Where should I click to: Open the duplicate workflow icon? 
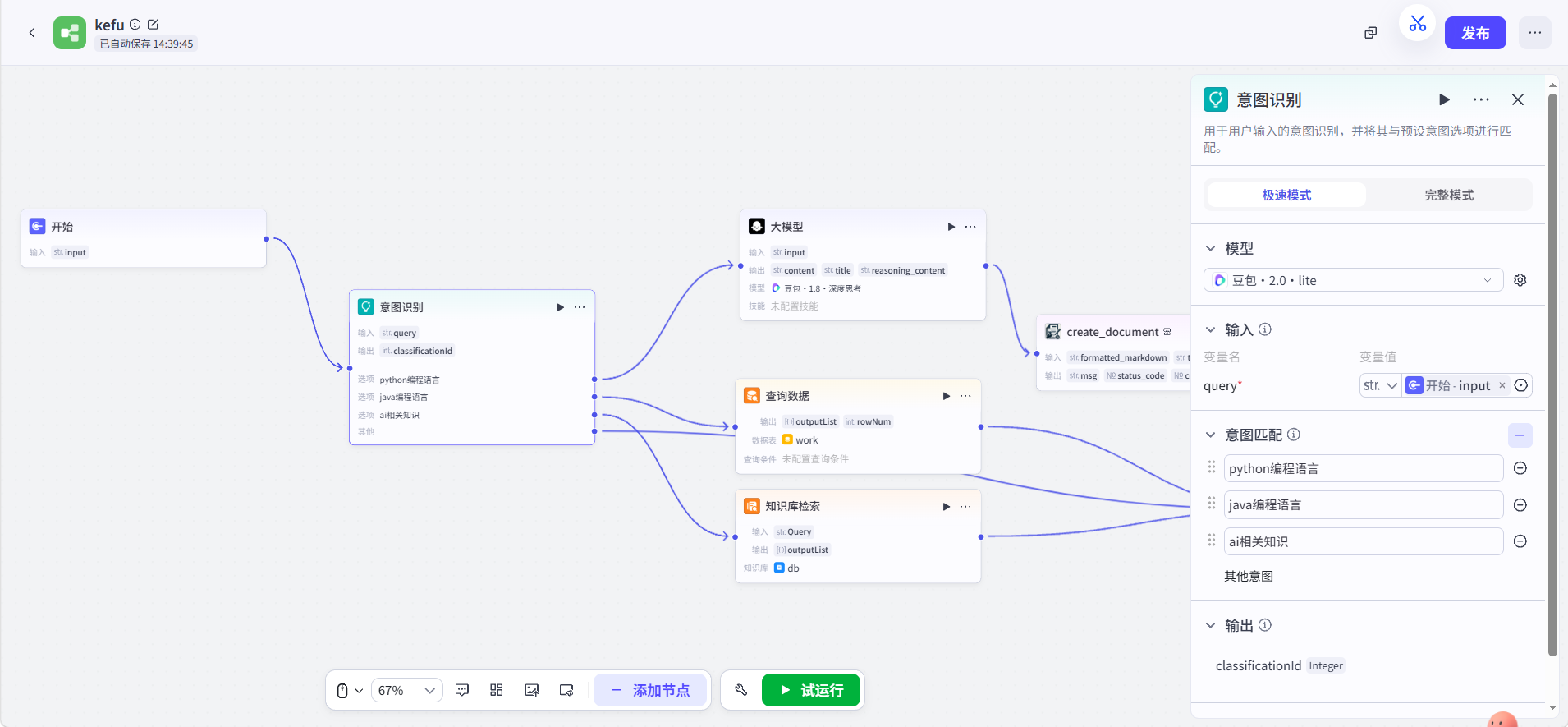click(1370, 33)
